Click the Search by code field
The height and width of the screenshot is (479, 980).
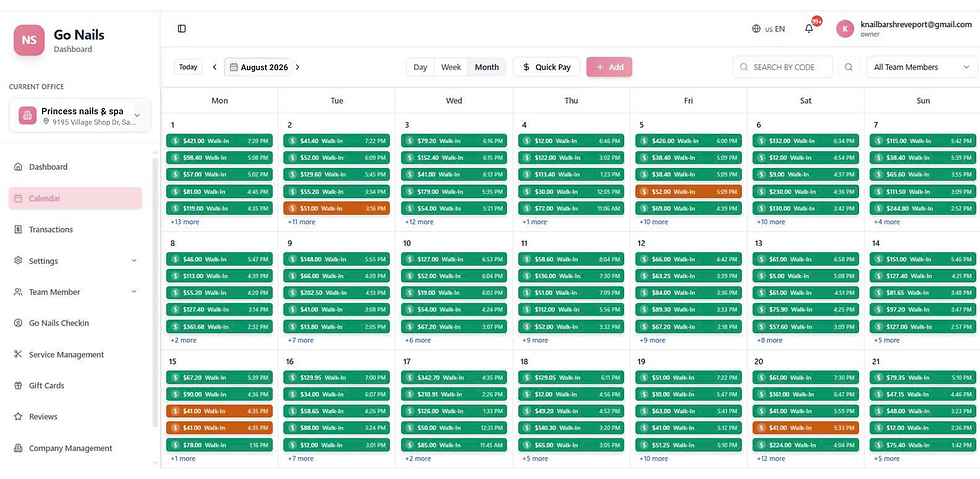coord(782,67)
